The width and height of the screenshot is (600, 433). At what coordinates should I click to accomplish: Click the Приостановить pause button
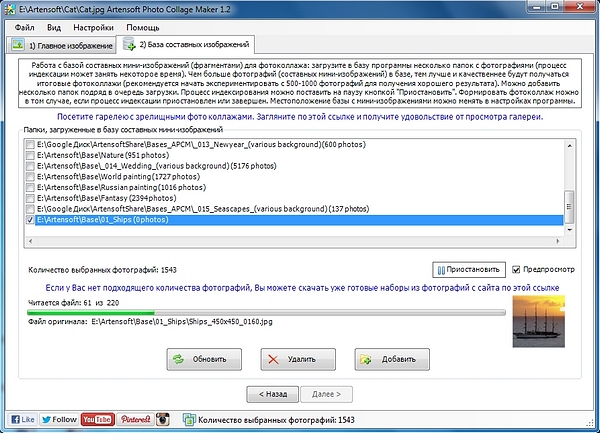point(469,270)
